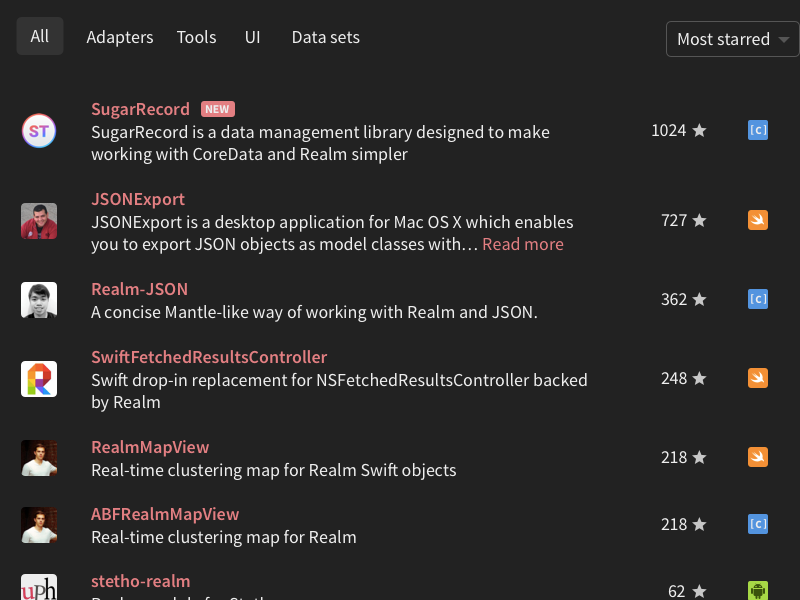Click the SugarRecord description text
800x600 pixels.
pos(320,143)
